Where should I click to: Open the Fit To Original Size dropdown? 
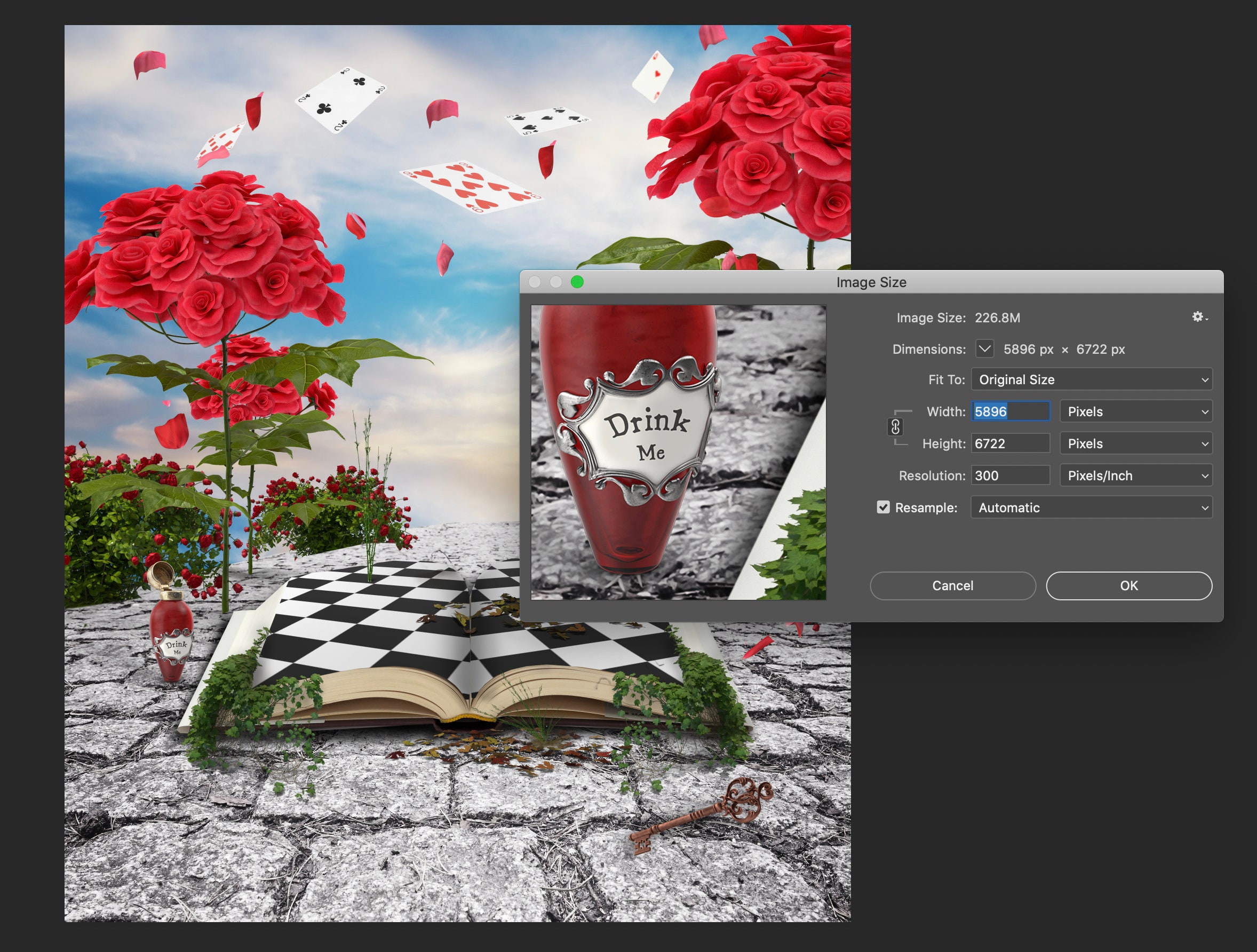pyautogui.click(x=1092, y=379)
